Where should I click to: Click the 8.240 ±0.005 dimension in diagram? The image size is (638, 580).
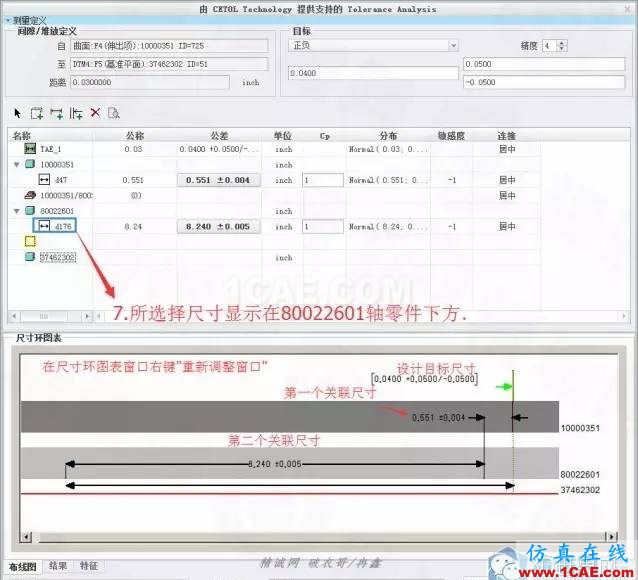[275, 464]
